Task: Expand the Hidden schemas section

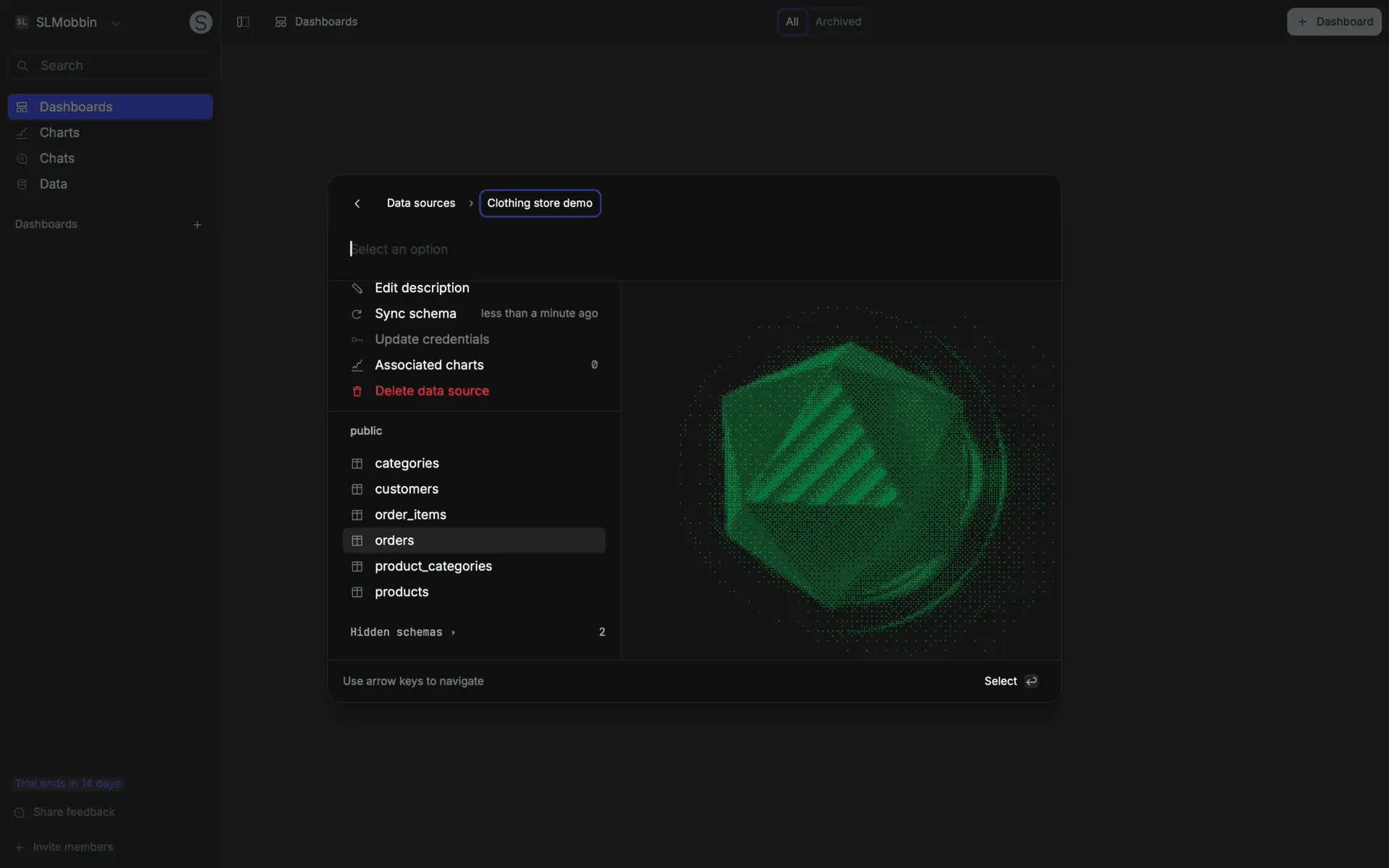Action: pyautogui.click(x=403, y=632)
